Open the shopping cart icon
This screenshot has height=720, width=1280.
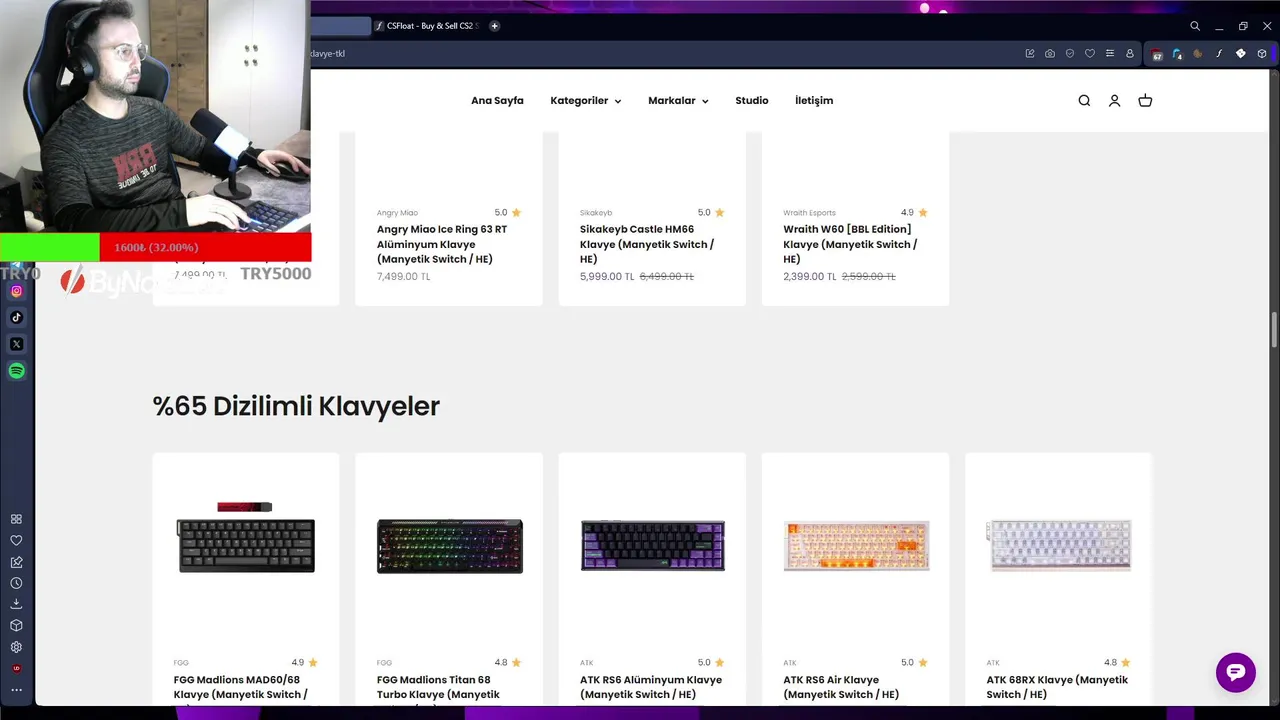[x=1145, y=101]
